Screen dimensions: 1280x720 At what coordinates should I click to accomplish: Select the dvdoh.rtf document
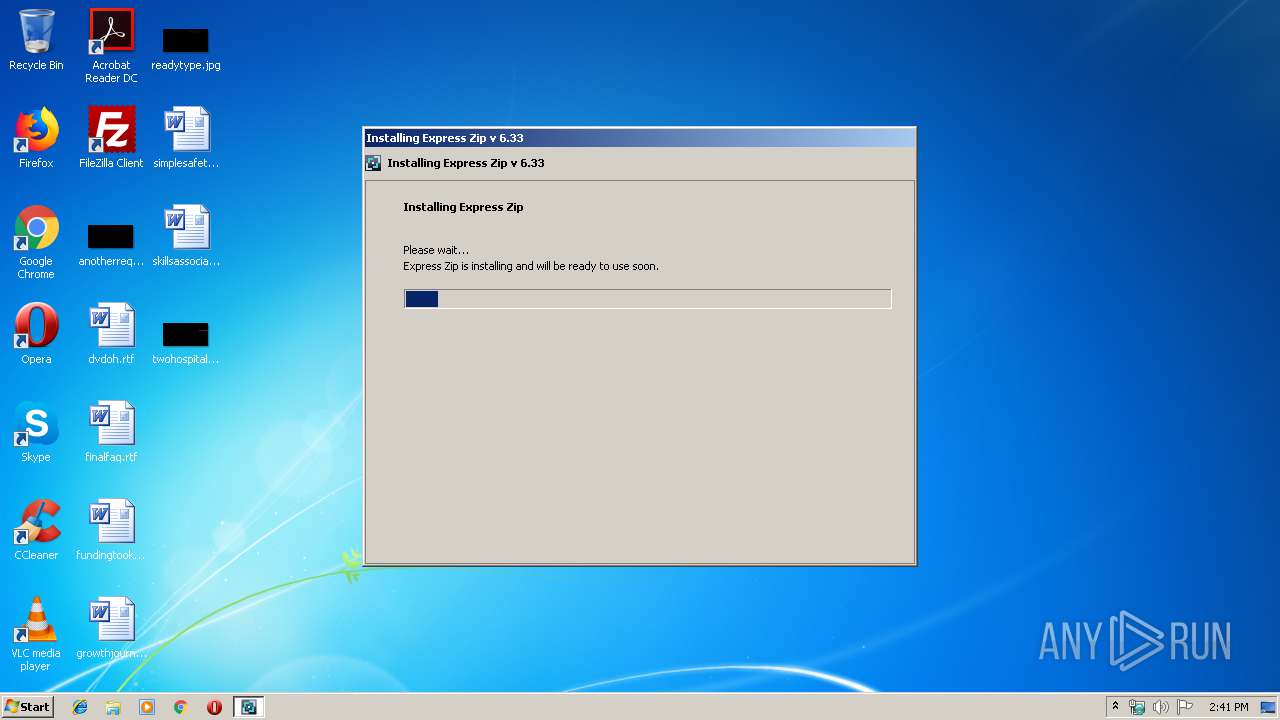pos(111,334)
